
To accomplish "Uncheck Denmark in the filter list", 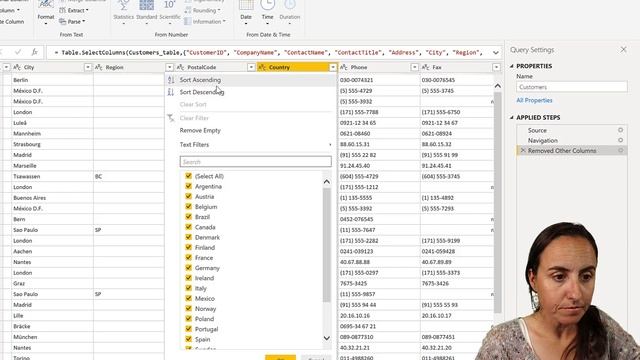I will pos(189,237).
